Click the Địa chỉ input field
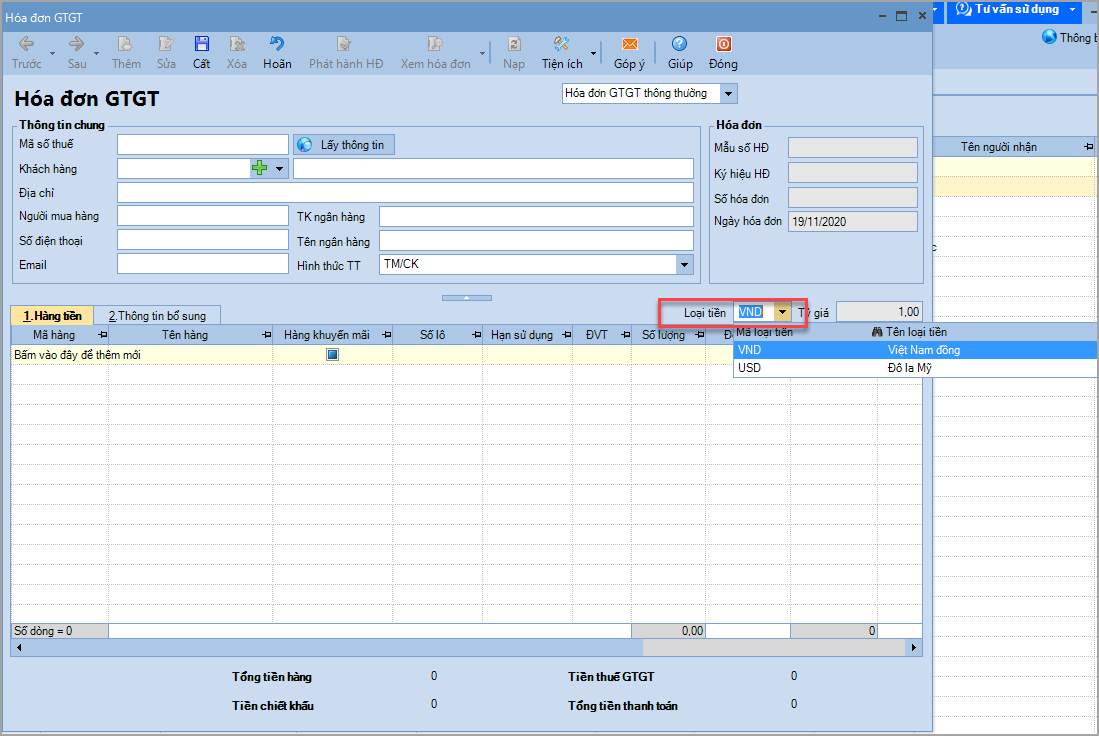This screenshot has width=1099, height=736. 405,193
